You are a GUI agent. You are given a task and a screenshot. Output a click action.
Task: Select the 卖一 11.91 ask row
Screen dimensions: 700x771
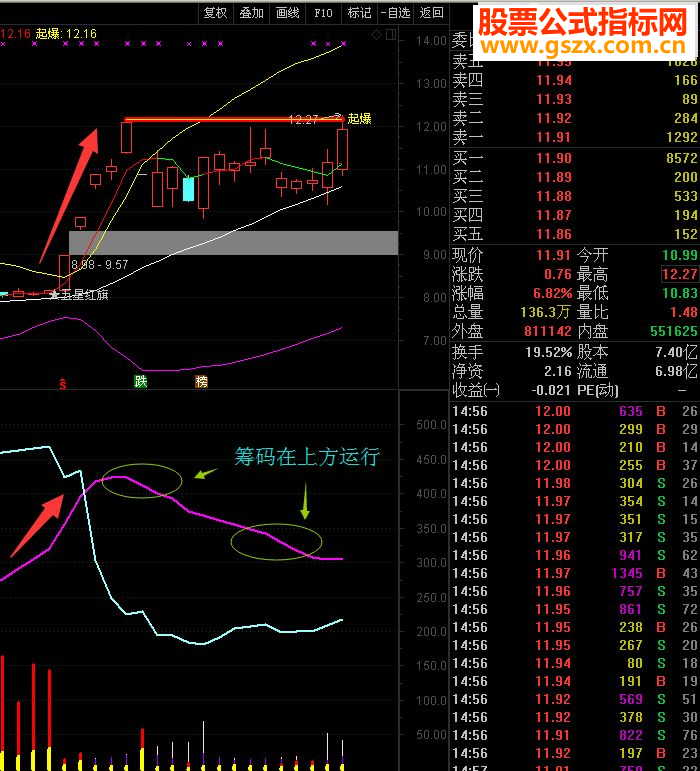pyautogui.click(x=575, y=137)
